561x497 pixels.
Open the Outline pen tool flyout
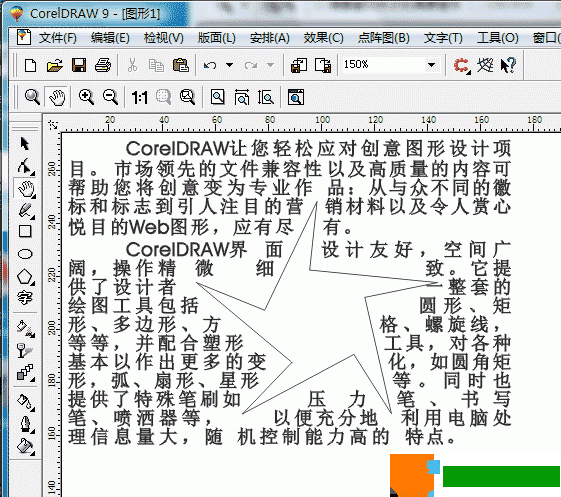[26, 424]
